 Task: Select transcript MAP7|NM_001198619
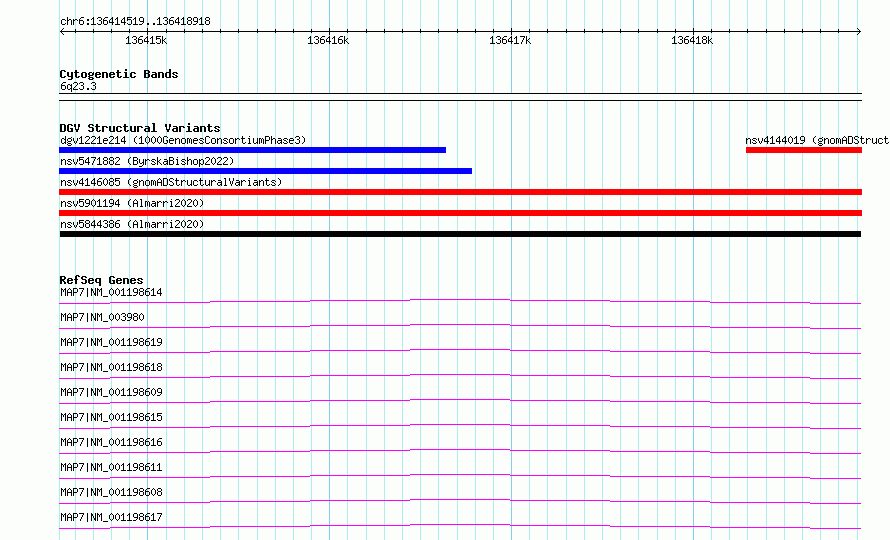111,342
